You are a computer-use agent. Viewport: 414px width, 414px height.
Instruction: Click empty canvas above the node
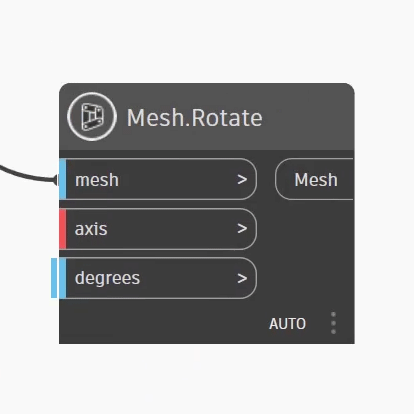(207, 40)
